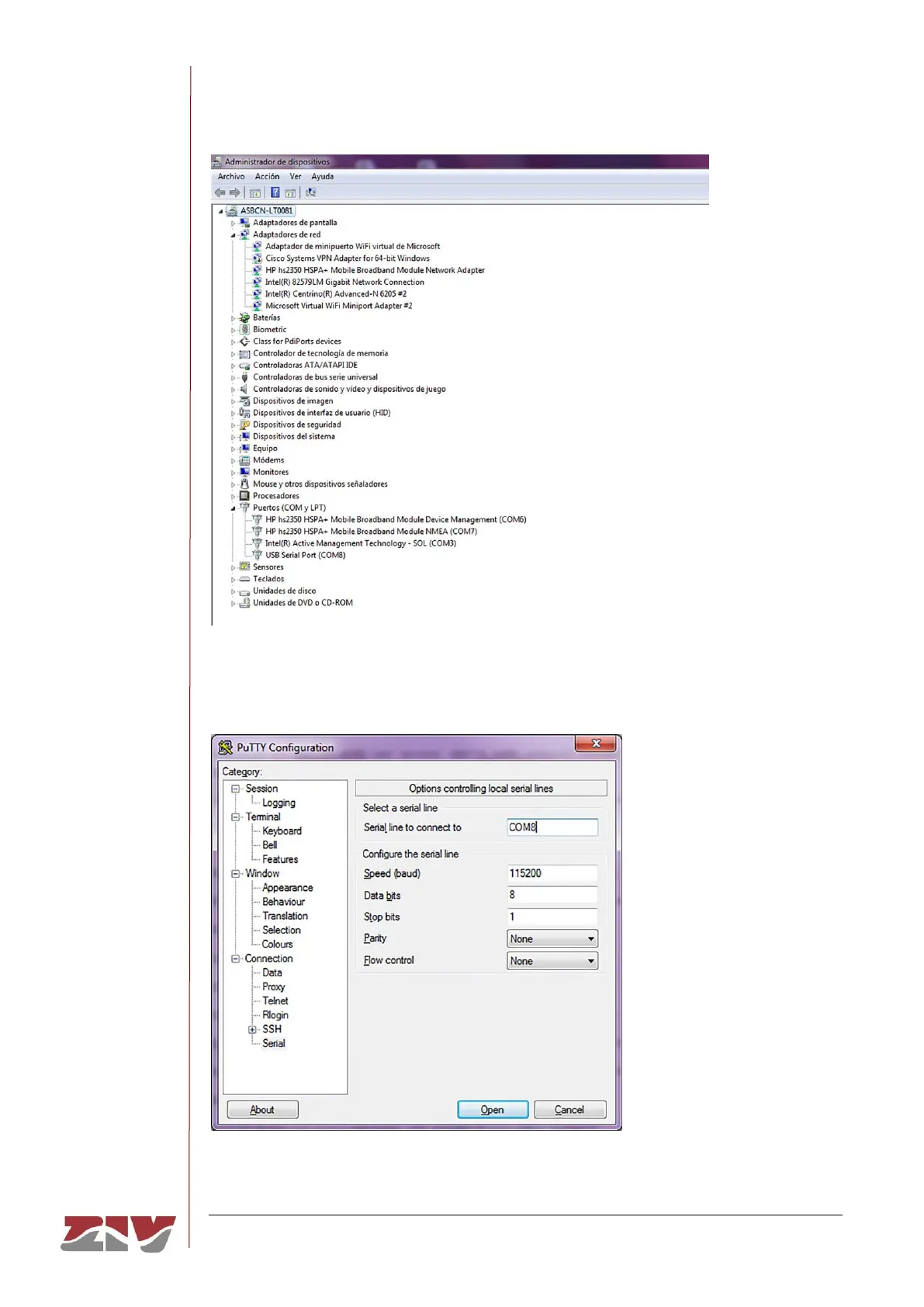Click the Procesadores category icon
The height and width of the screenshot is (1307, 924).
coord(244,495)
